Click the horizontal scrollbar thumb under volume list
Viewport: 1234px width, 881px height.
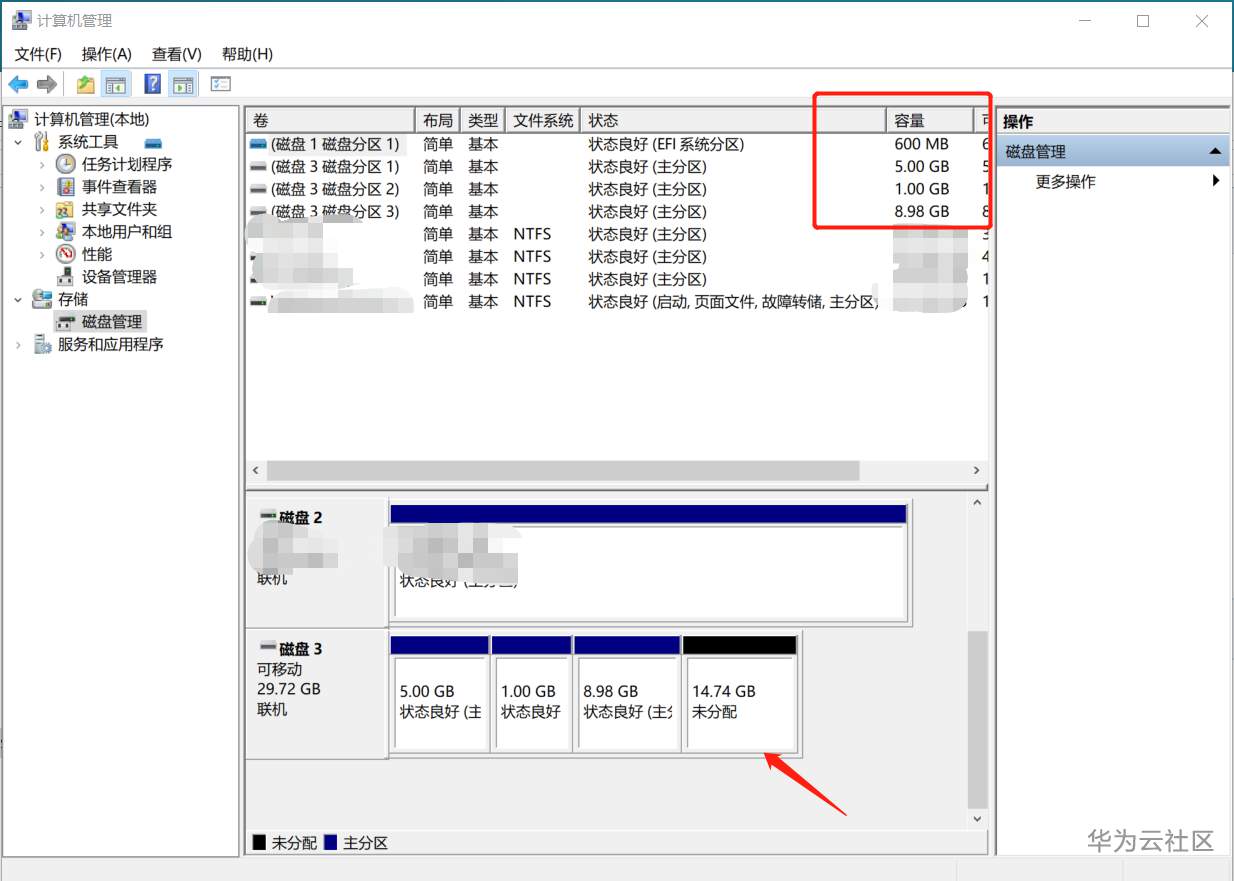pyautogui.click(x=563, y=470)
